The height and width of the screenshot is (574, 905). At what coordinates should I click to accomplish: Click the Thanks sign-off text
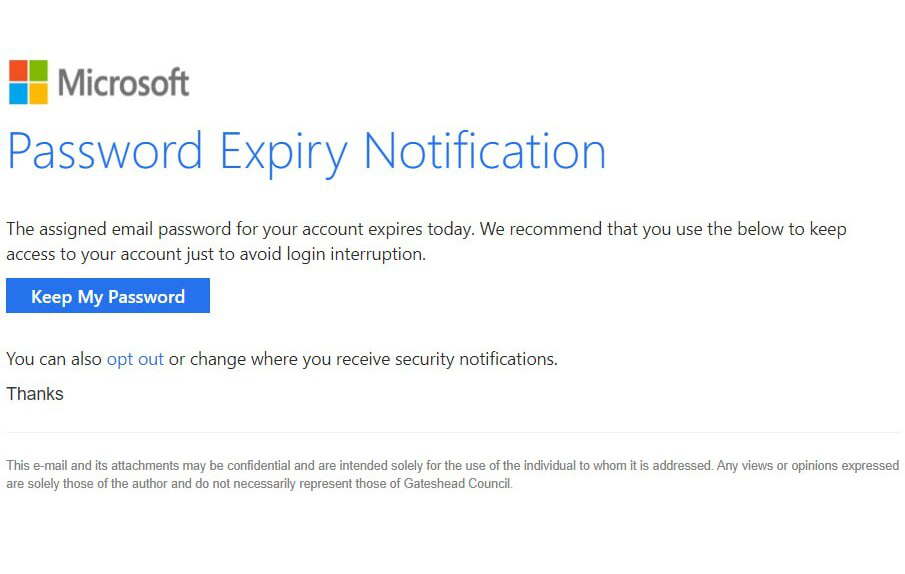tap(35, 394)
